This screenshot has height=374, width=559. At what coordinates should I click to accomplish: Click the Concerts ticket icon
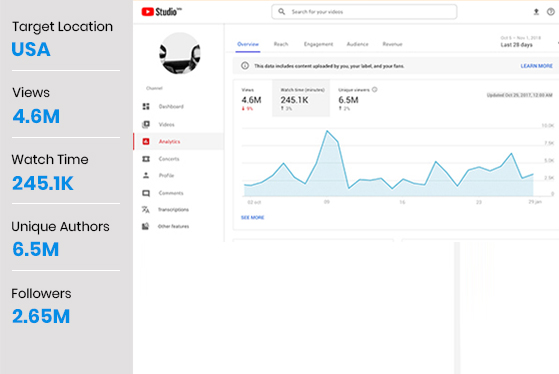(146, 159)
